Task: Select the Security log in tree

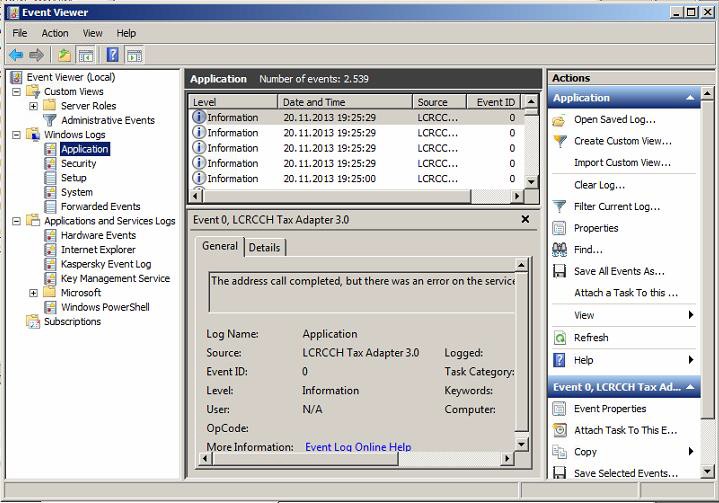Action: 78,163
